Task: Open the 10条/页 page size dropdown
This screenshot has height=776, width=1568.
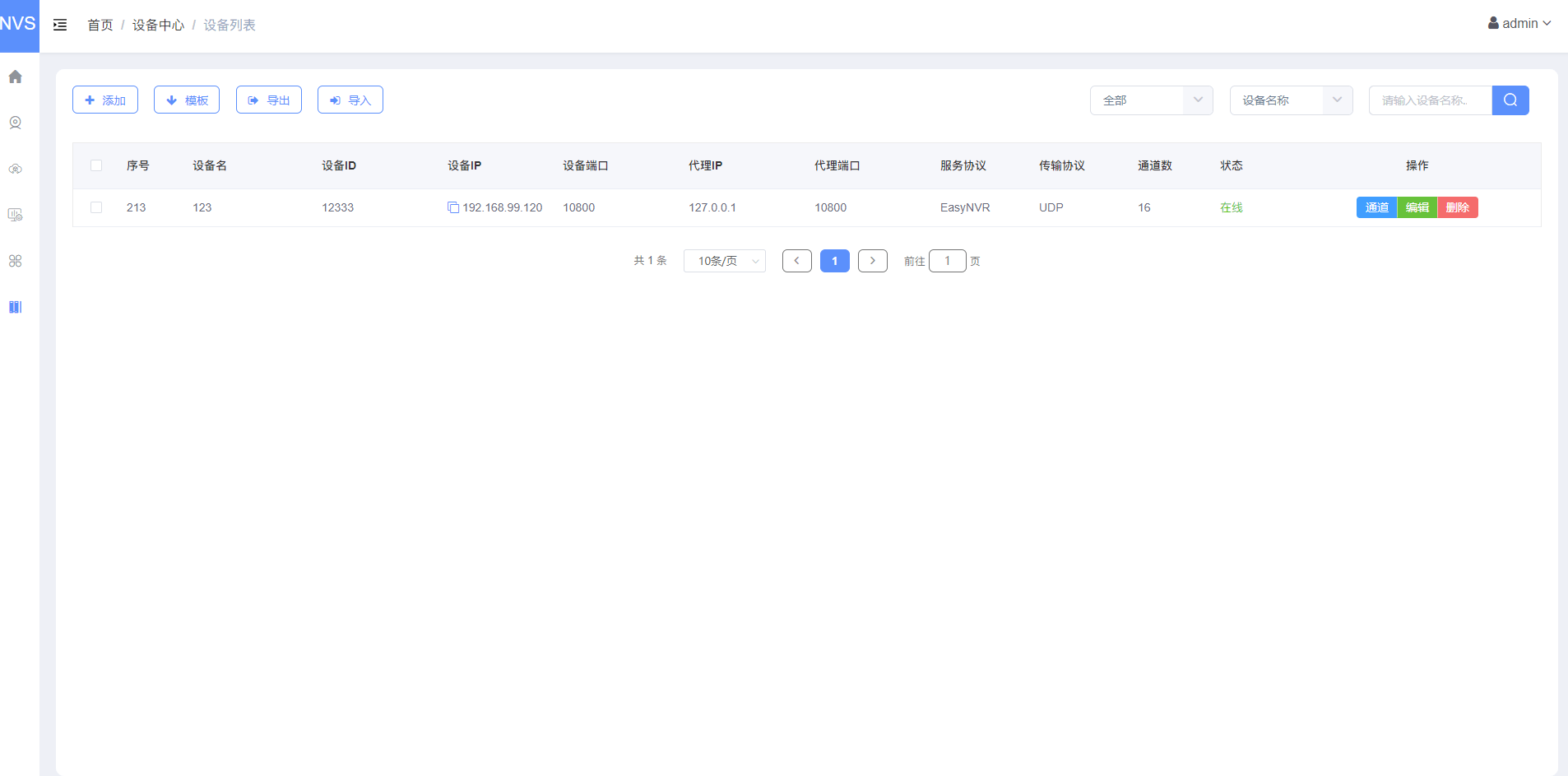Action: point(724,261)
